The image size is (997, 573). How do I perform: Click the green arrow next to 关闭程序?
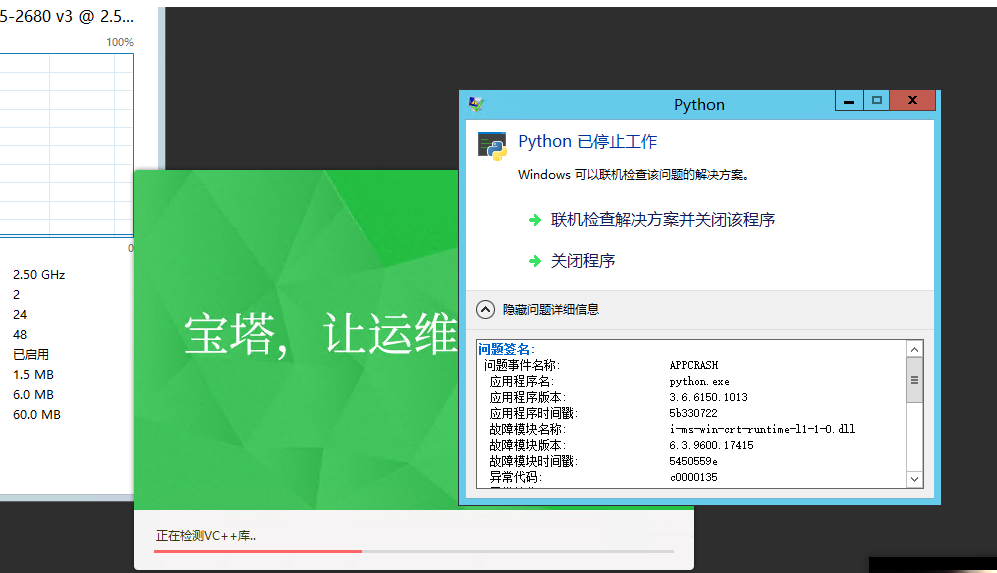coord(535,261)
